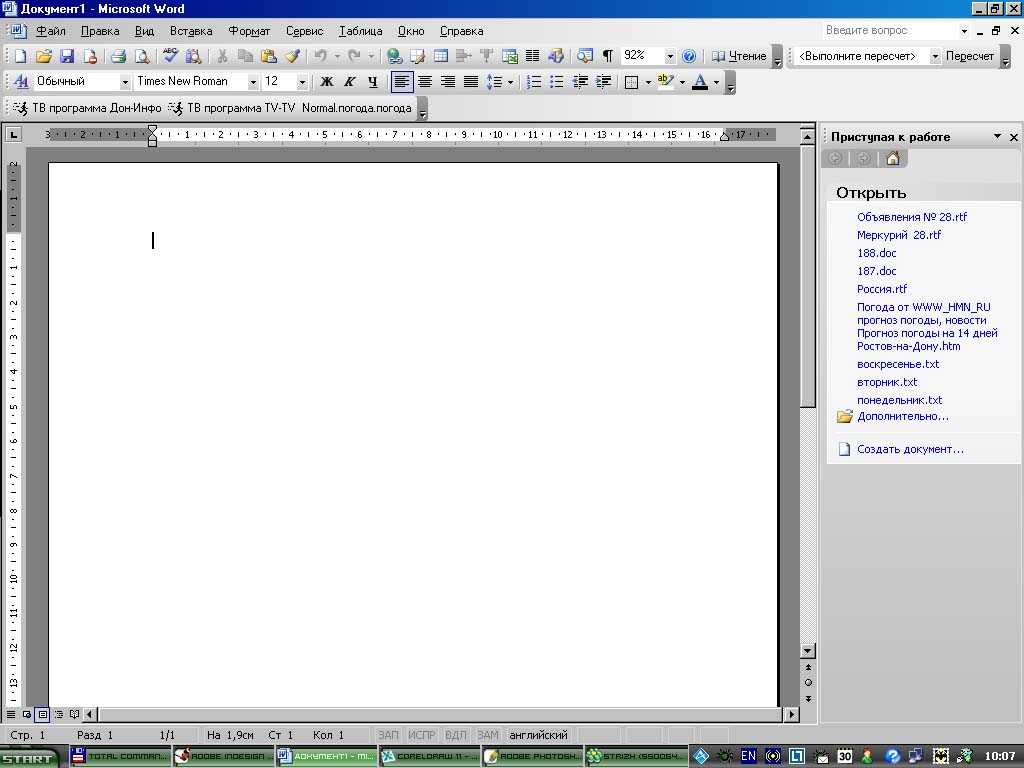Expand borders dropdown arrow
The image size is (1024, 768).
(648, 82)
